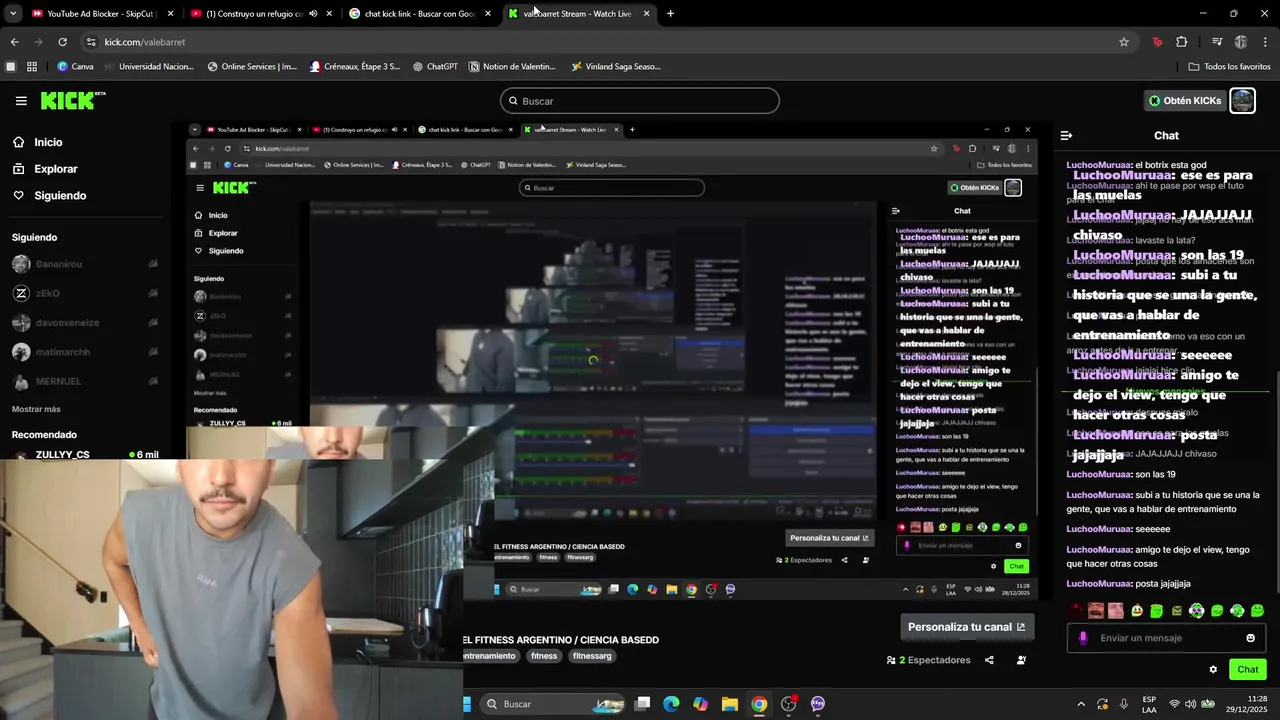
Task: Click the Obtén KICKs button
Action: (1185, 101)
